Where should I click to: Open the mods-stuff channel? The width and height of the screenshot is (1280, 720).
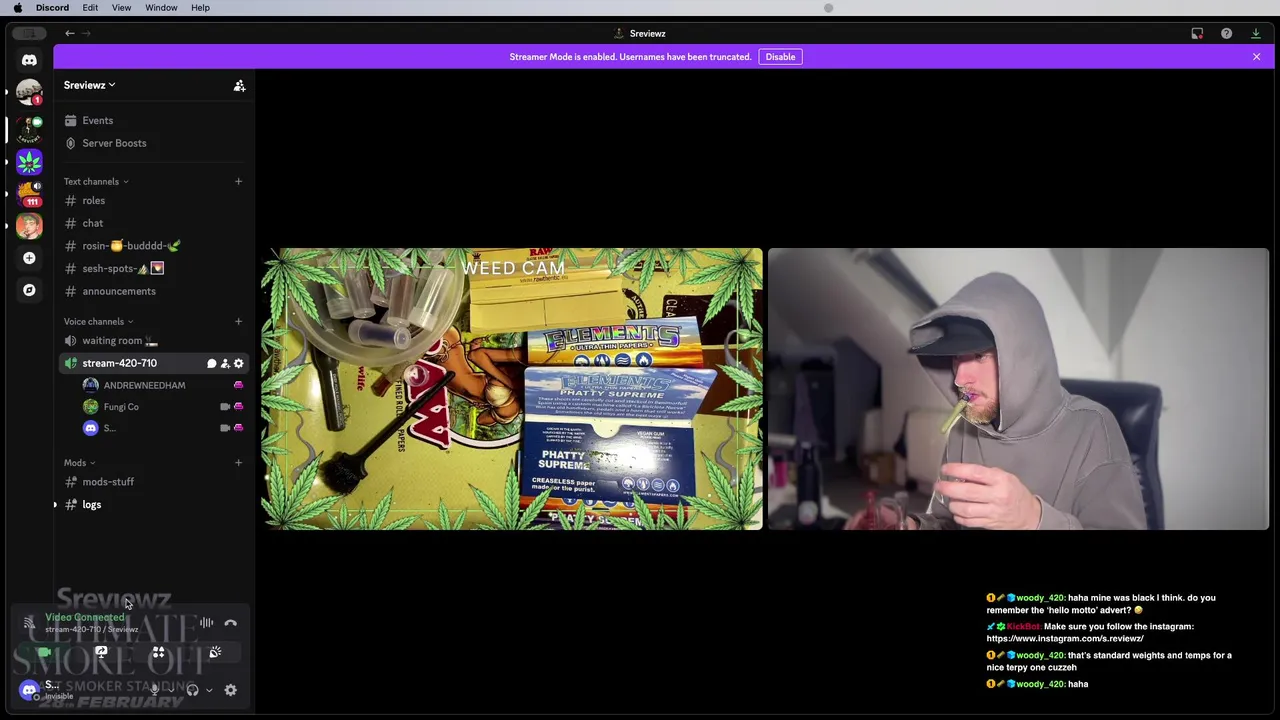click(x=108, y=482)
